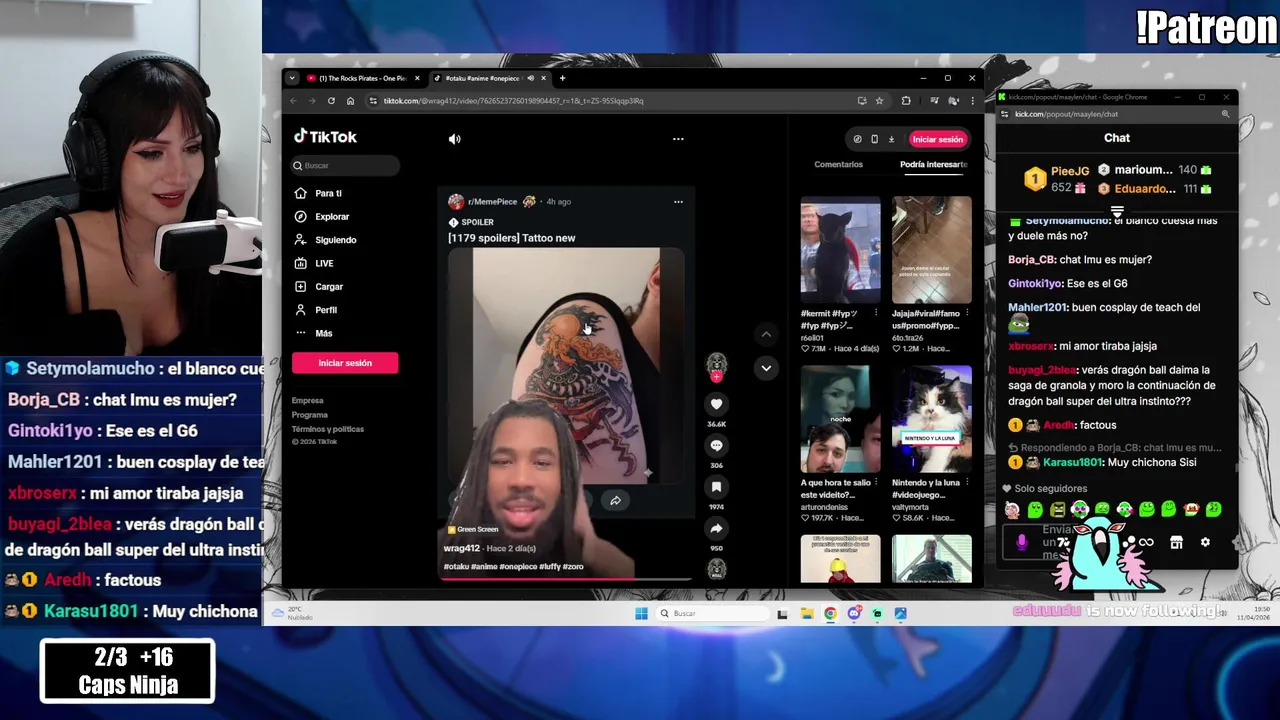The height and width of the screenshot is (720, 1280).
Task: Zoom icon in the Kick chat address bar
Action: pos(1225,114)
